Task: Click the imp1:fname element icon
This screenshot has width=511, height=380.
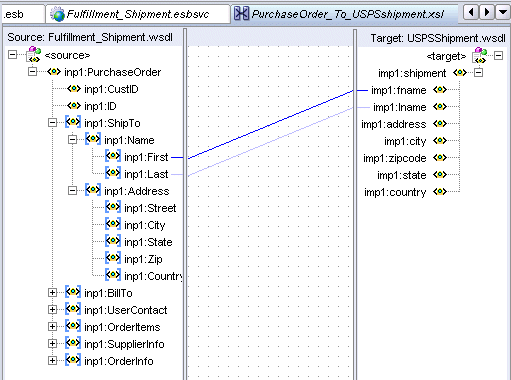Action: tap(440, 90)
